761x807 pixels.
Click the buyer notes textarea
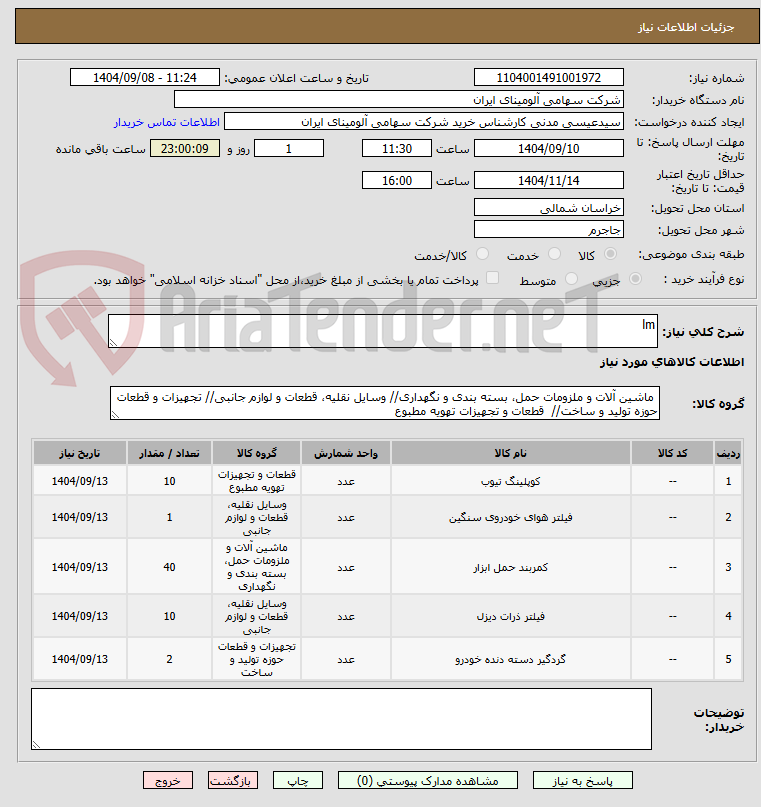[341, 719]
